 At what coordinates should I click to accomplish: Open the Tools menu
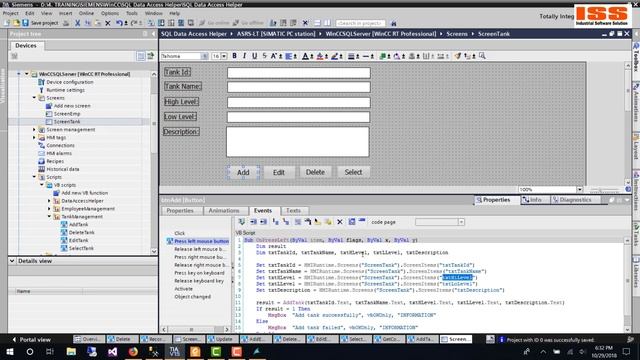click(x=131, y=13)
